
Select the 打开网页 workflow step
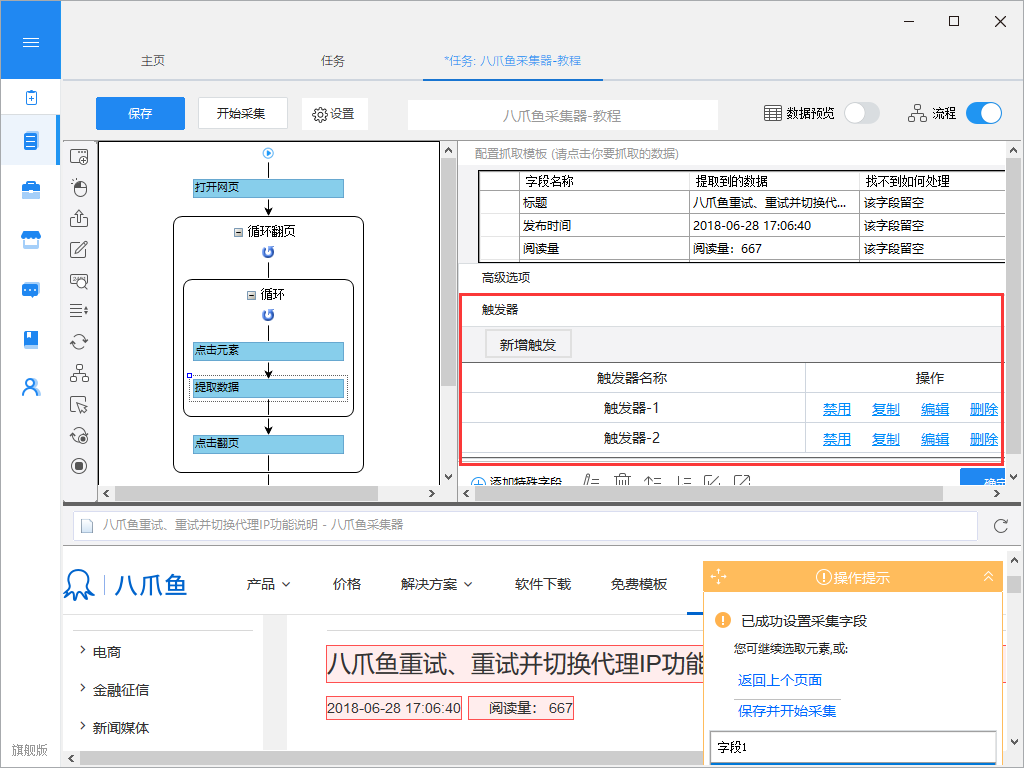tap(268, 188)
